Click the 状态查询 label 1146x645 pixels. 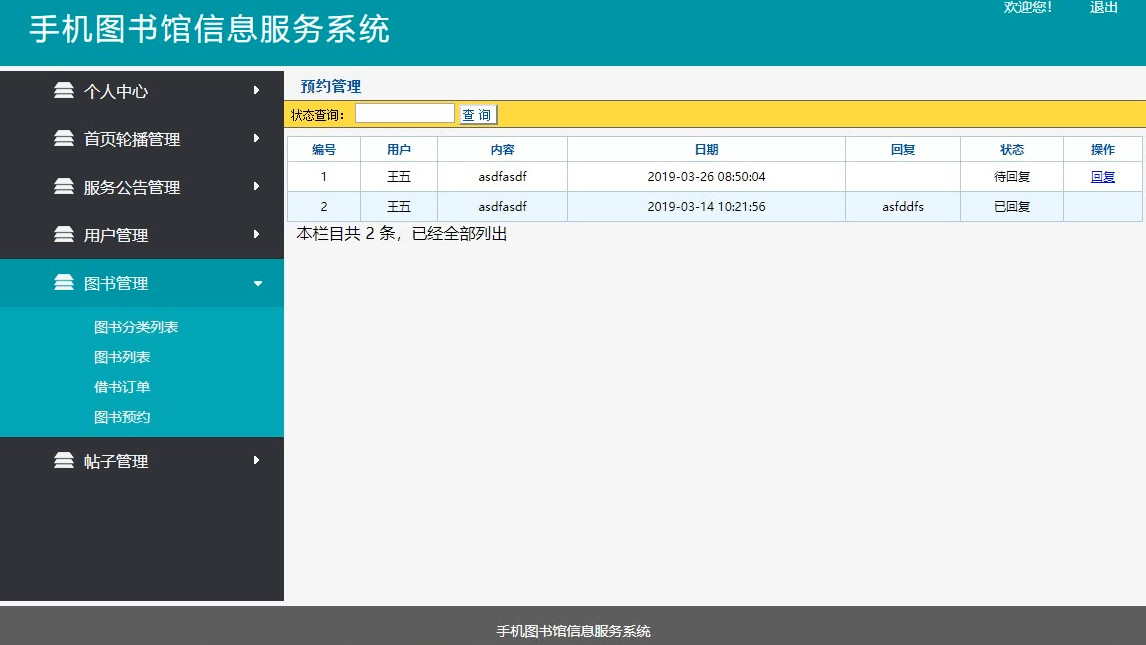click(317, 115)
